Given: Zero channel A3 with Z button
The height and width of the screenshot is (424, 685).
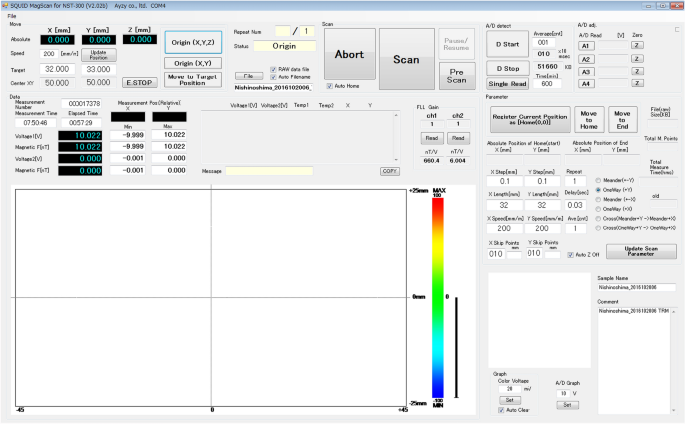Looking at the screenshot, I should (x=637, y=71).
